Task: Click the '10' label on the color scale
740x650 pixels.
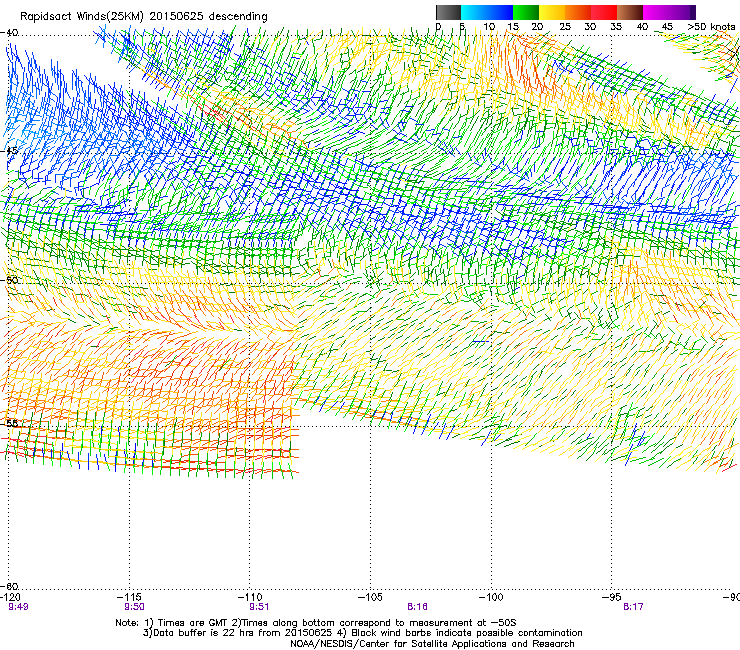Action: pyautogui.click(x=489, y=27)
